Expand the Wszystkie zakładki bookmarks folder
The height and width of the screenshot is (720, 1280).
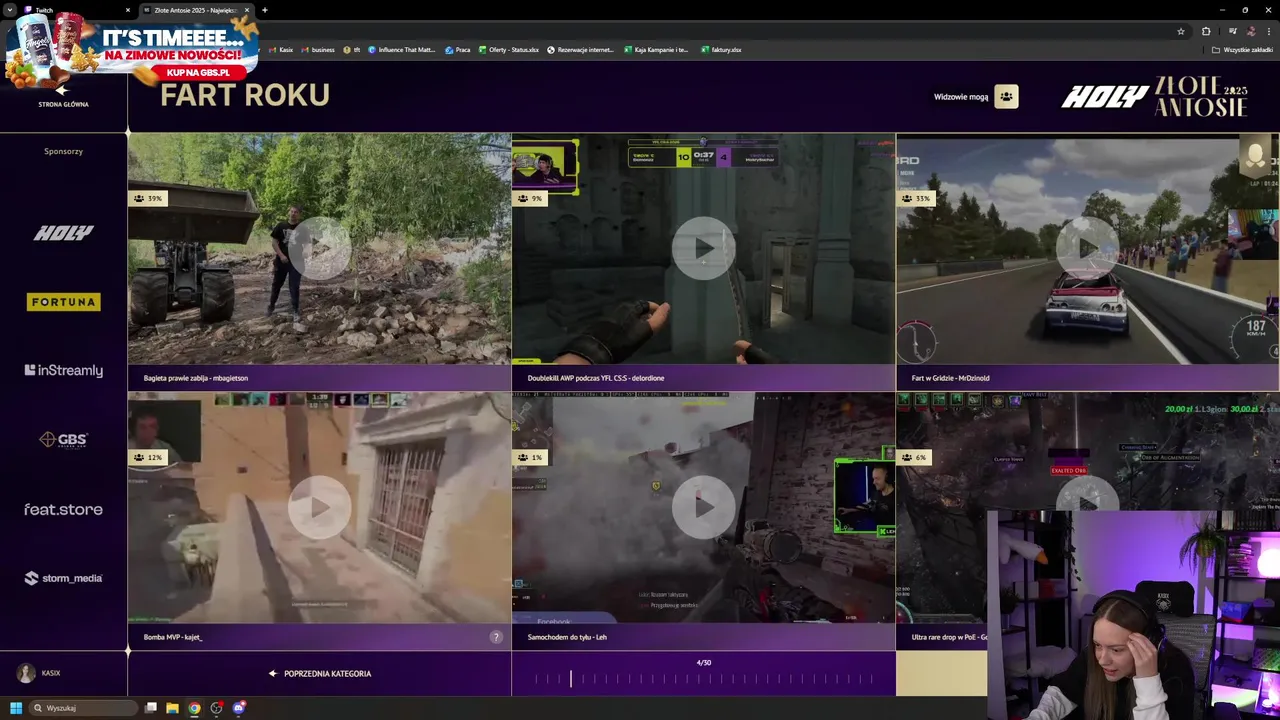[x=1242, y=49]
